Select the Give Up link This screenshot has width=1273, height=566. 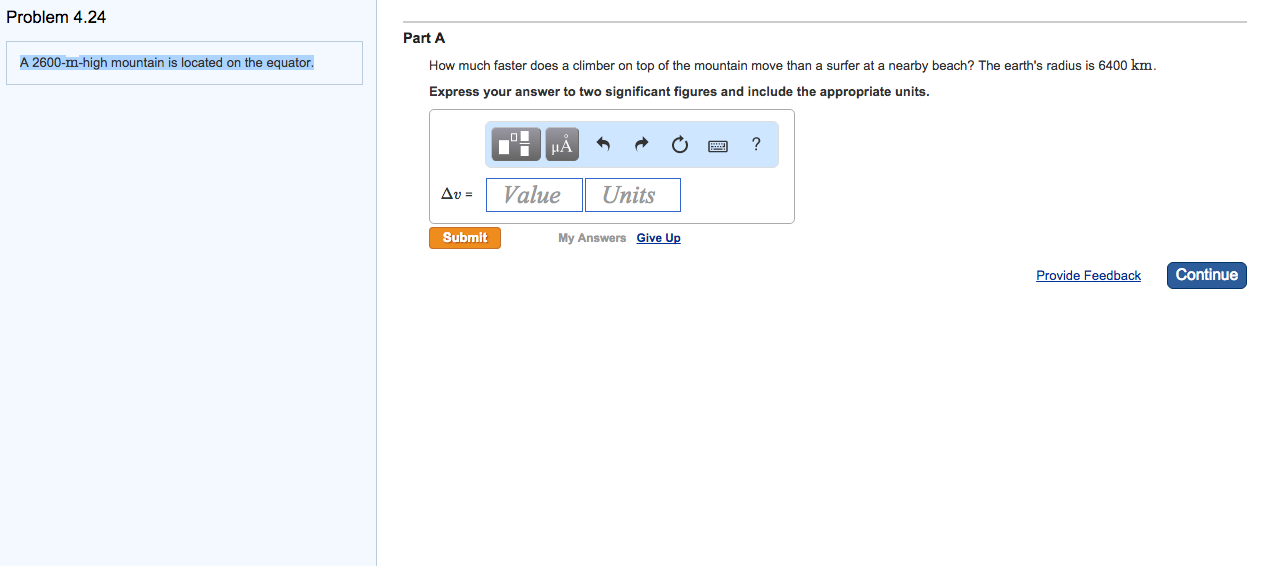pos(658,238)
